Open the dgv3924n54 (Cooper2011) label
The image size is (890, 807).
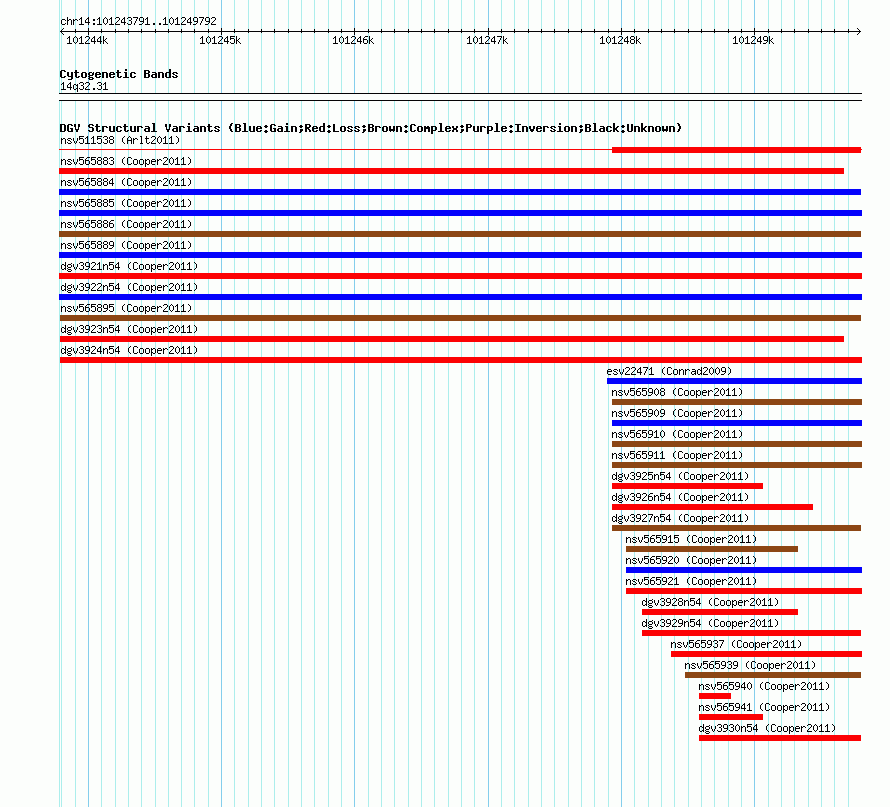[129, 350]
